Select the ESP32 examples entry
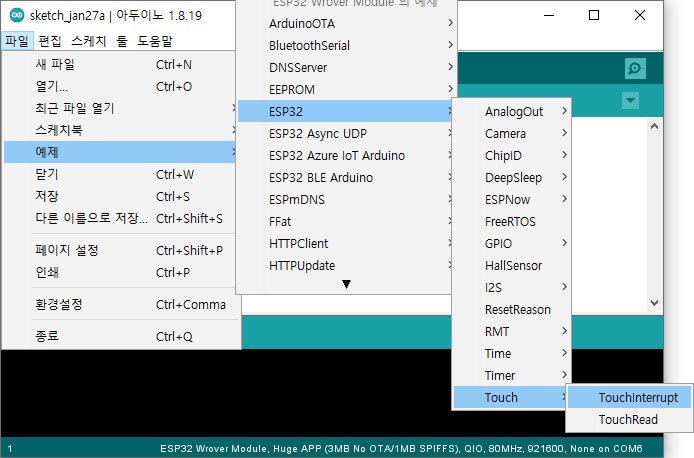694x458 pixels. 346,111
